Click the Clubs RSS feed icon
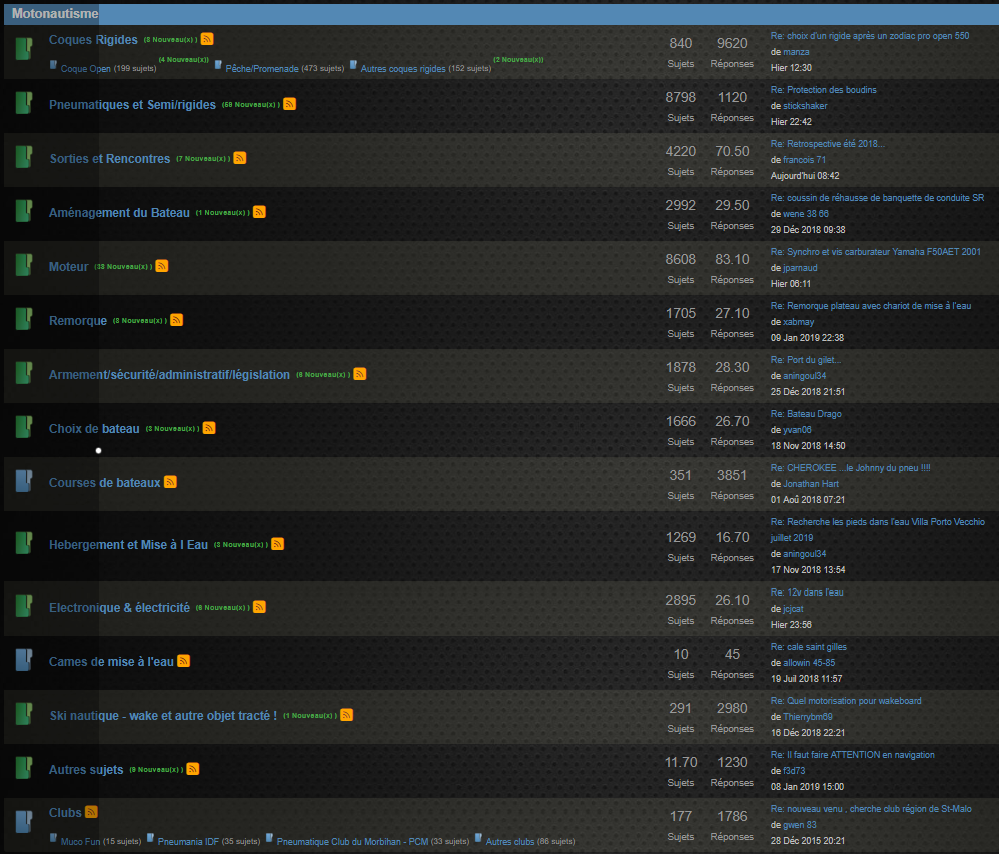The height and width of the screenshot is (854, 999). [x=91, y=812]
